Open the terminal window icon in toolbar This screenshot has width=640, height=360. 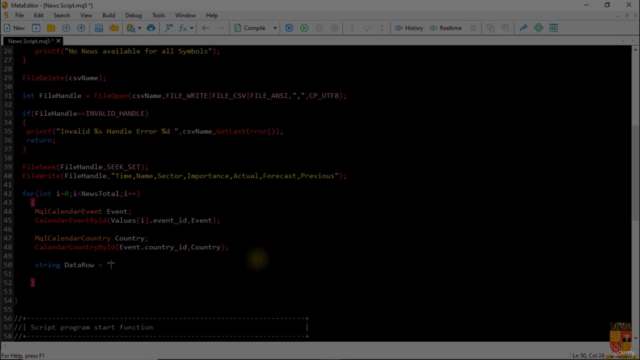point(553,28)
